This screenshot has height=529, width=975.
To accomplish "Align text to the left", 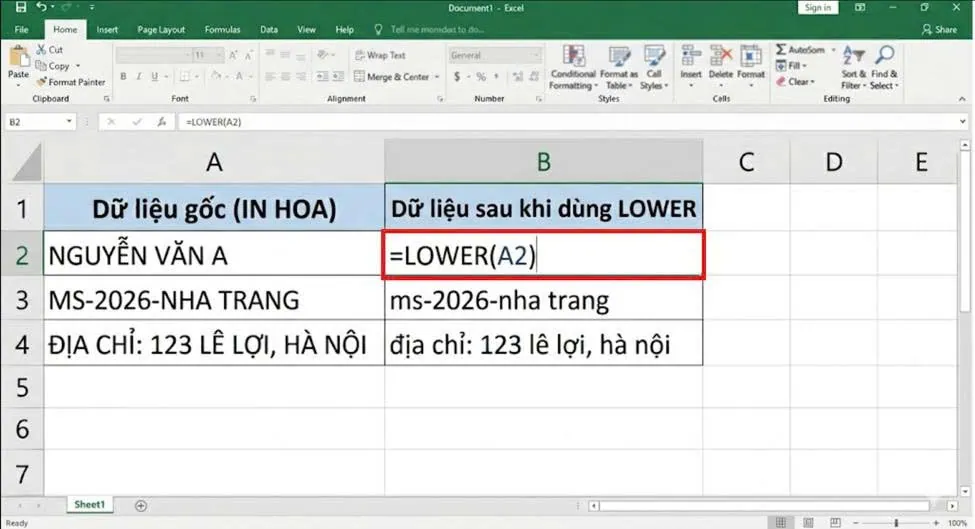I will (270, 76).
